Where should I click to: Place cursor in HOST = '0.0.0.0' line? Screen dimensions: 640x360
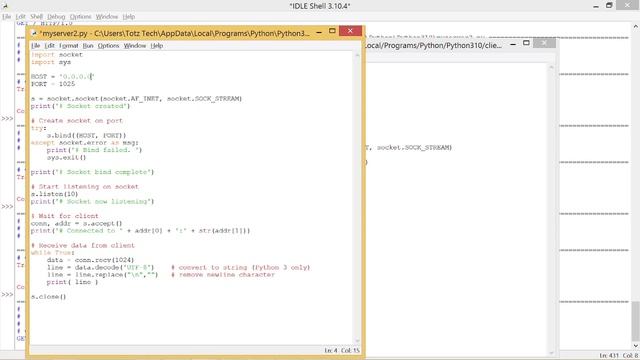(62, 77)
